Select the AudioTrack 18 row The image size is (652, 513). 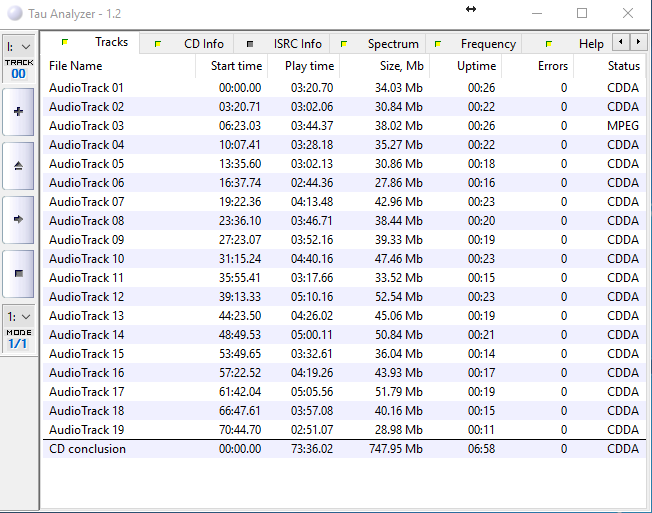(x=344, y=411)
